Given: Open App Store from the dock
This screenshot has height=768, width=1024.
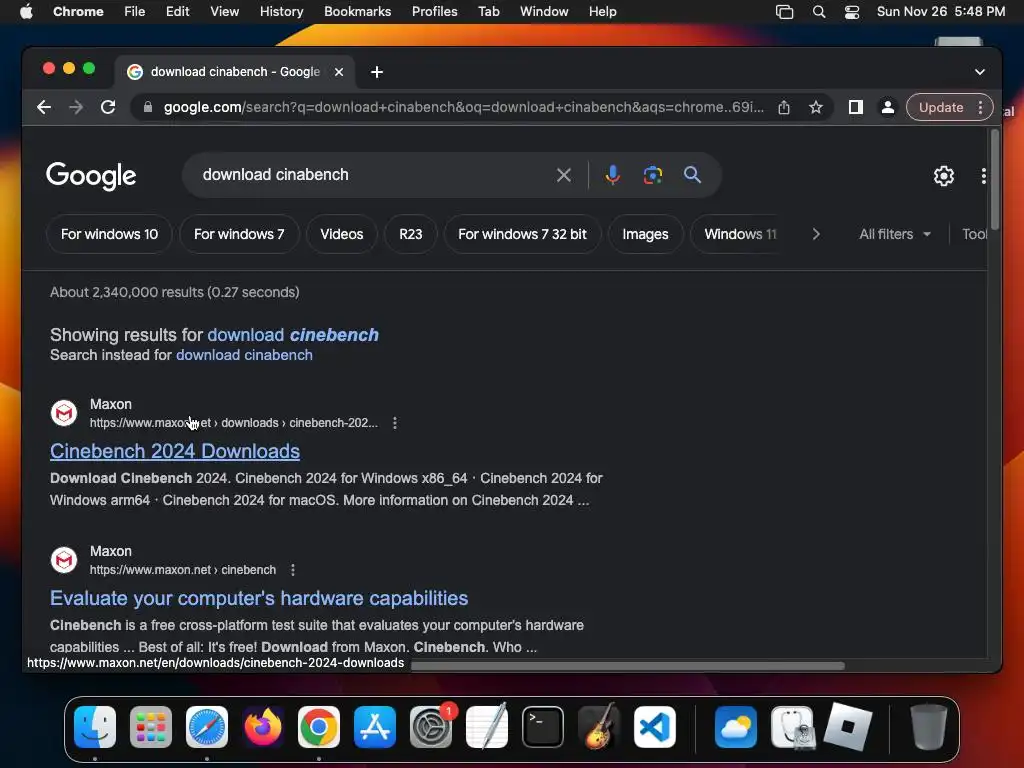Looking at the screenshot, I should (x=375, y=727).
